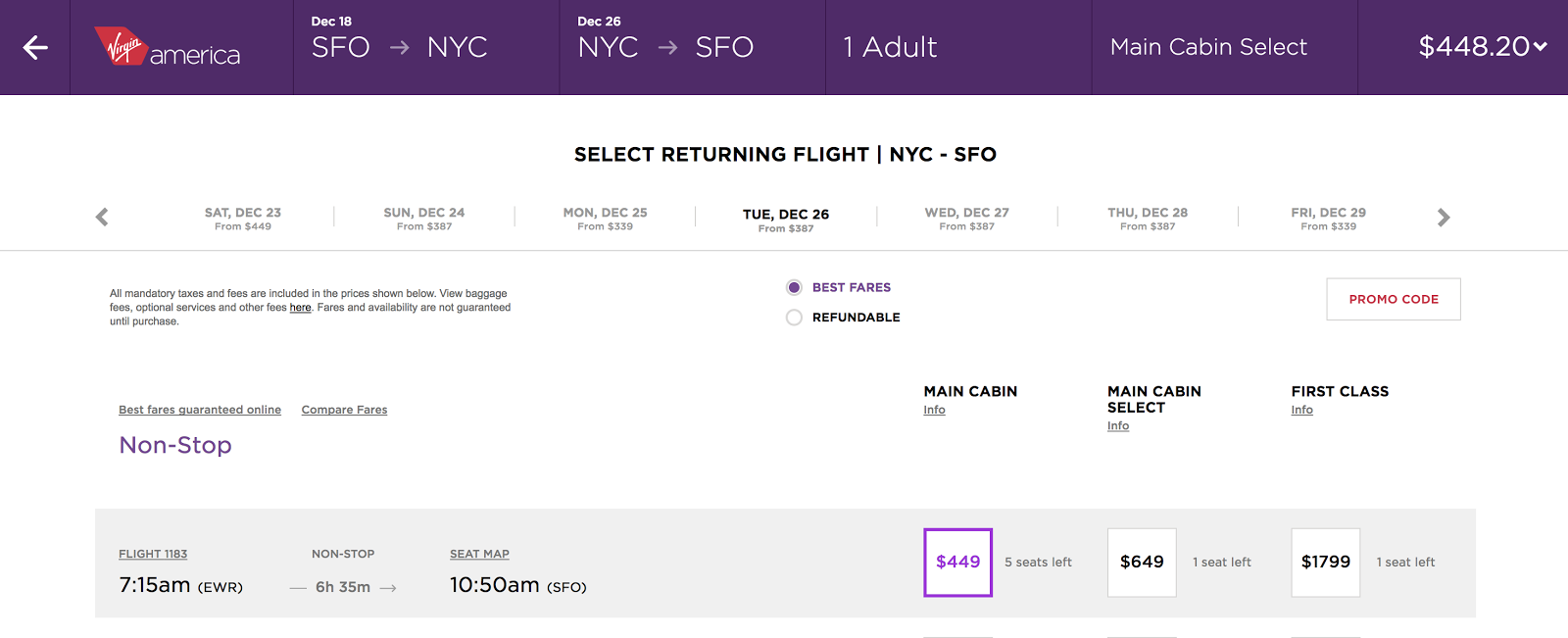1568x638 pixels.
Task: Show later dates with right chevron
Action: [1443, 218]
